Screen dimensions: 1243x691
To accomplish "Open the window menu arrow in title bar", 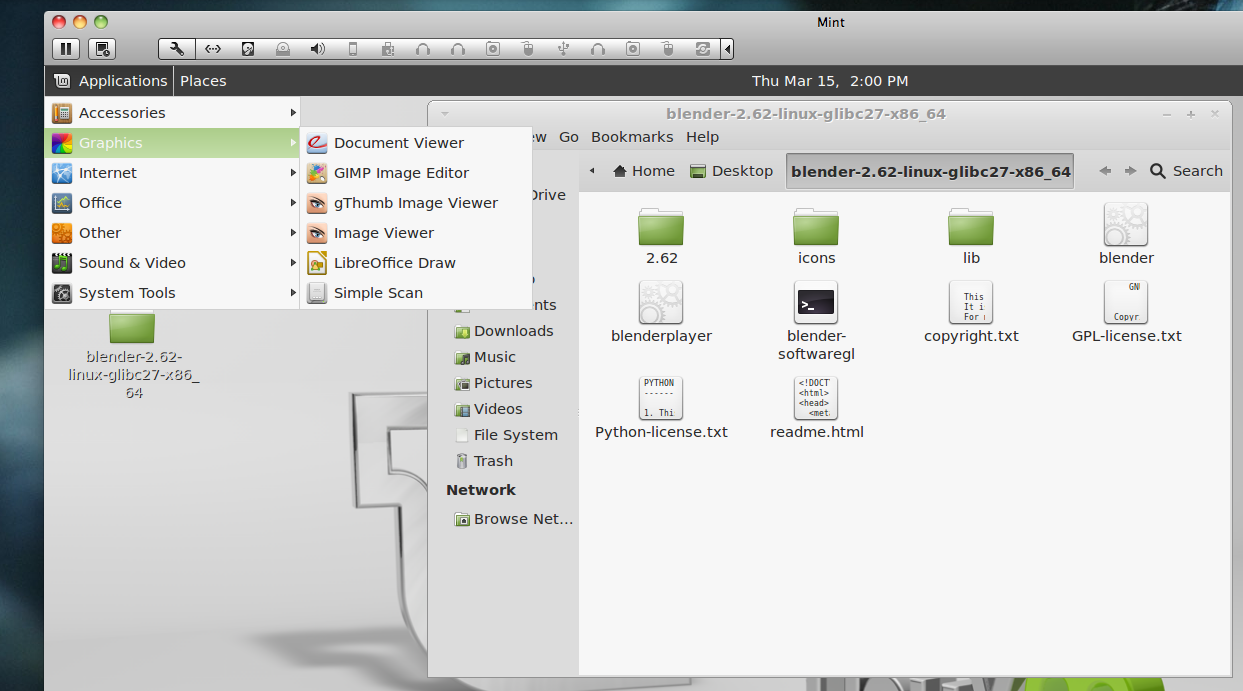I will tap(445, 114).
